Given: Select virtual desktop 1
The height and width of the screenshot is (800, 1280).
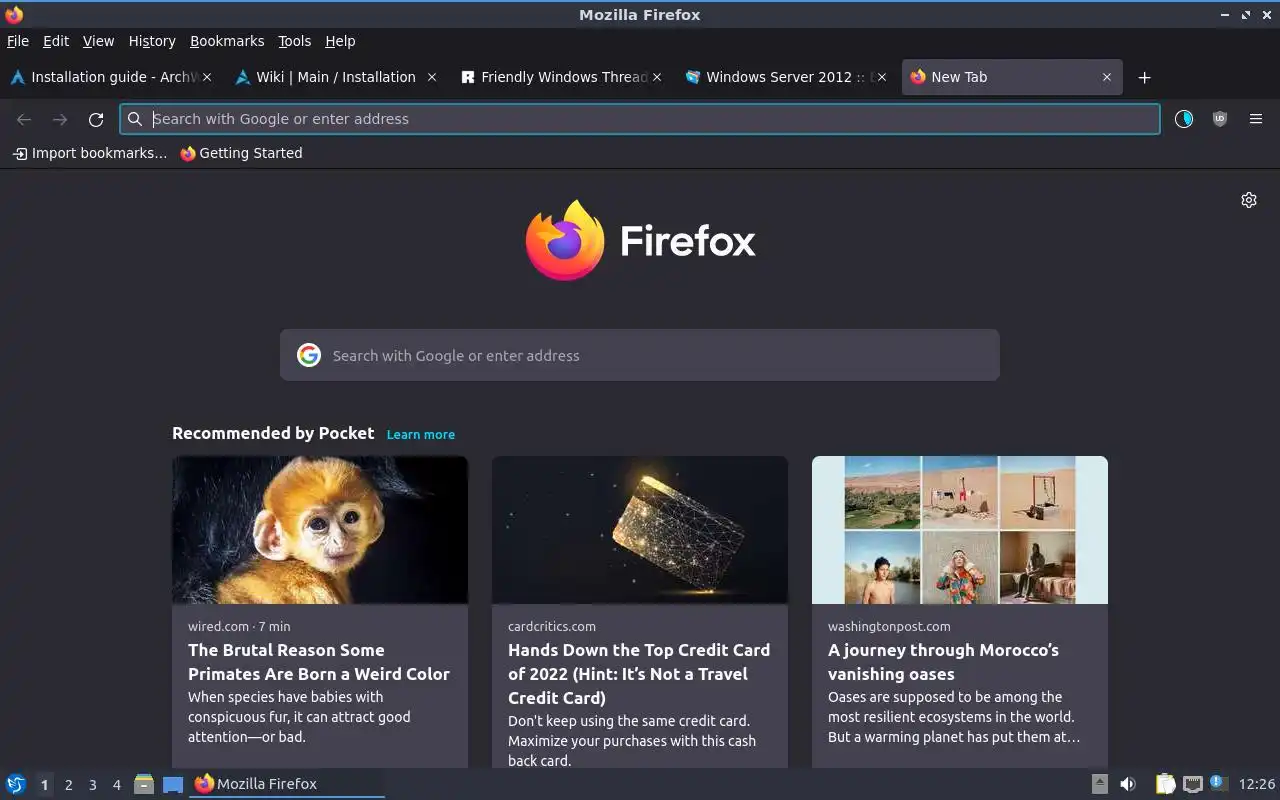Looking at the screenshot, I should pos(44,785).
